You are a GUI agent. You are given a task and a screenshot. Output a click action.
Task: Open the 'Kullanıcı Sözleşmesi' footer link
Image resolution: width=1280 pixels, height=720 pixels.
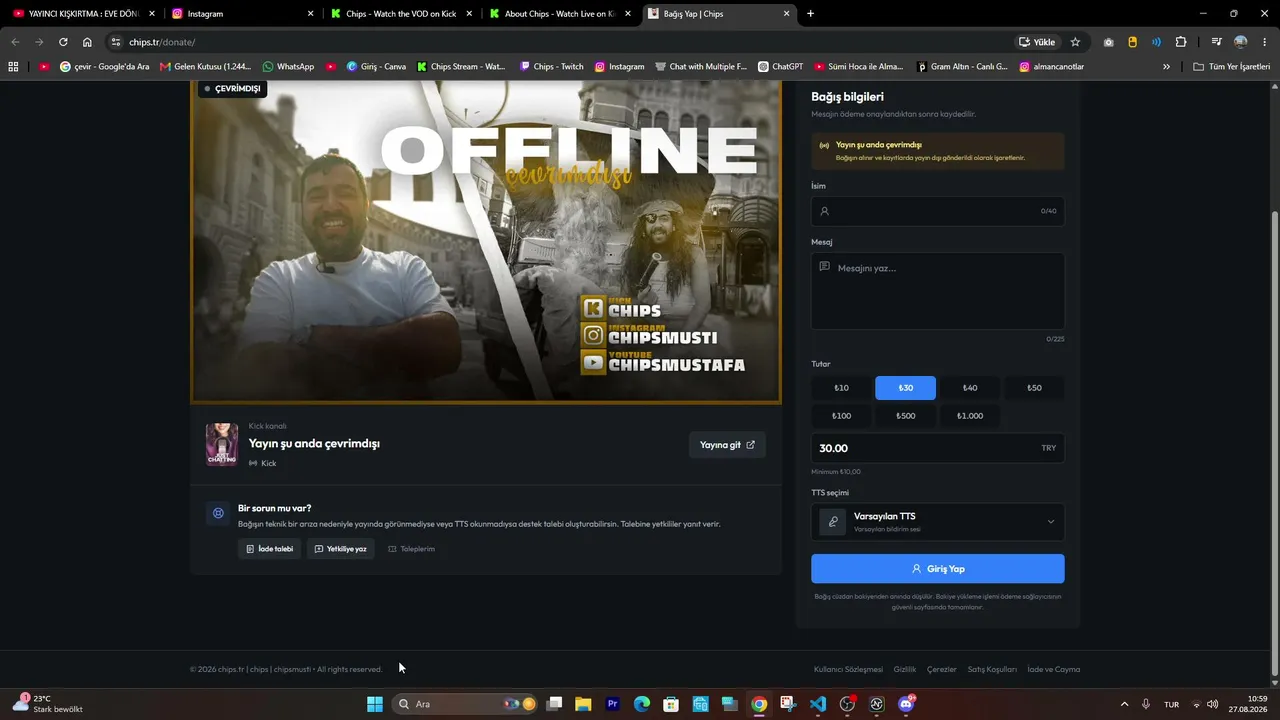(x=849, y=669)
